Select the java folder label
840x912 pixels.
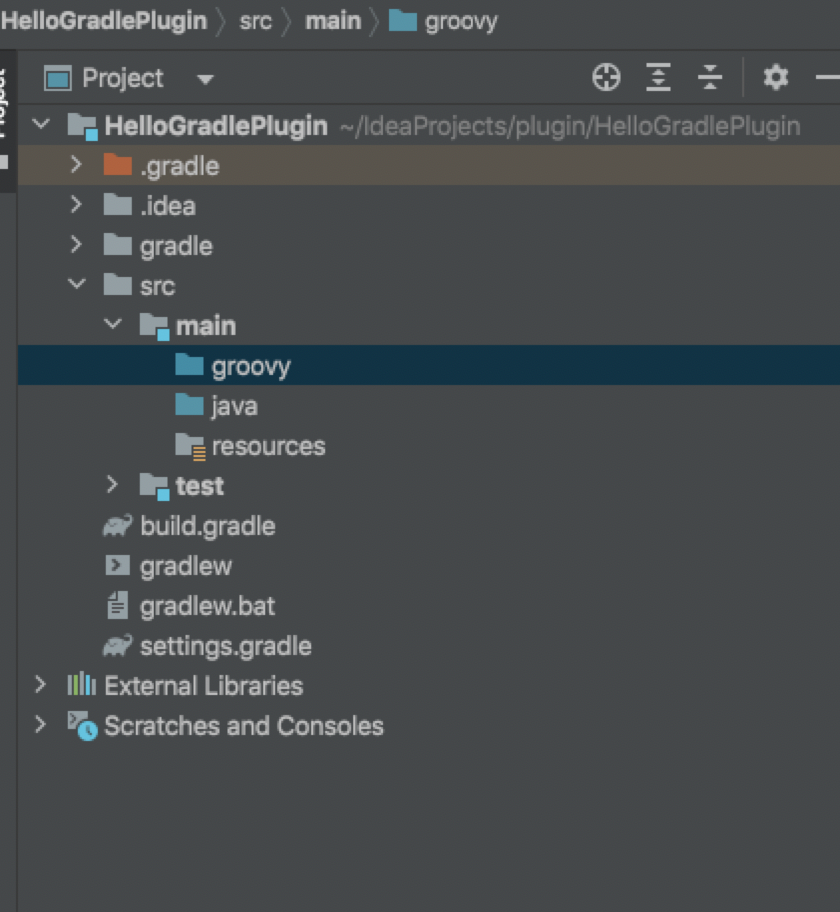click(x=234, y=407)
